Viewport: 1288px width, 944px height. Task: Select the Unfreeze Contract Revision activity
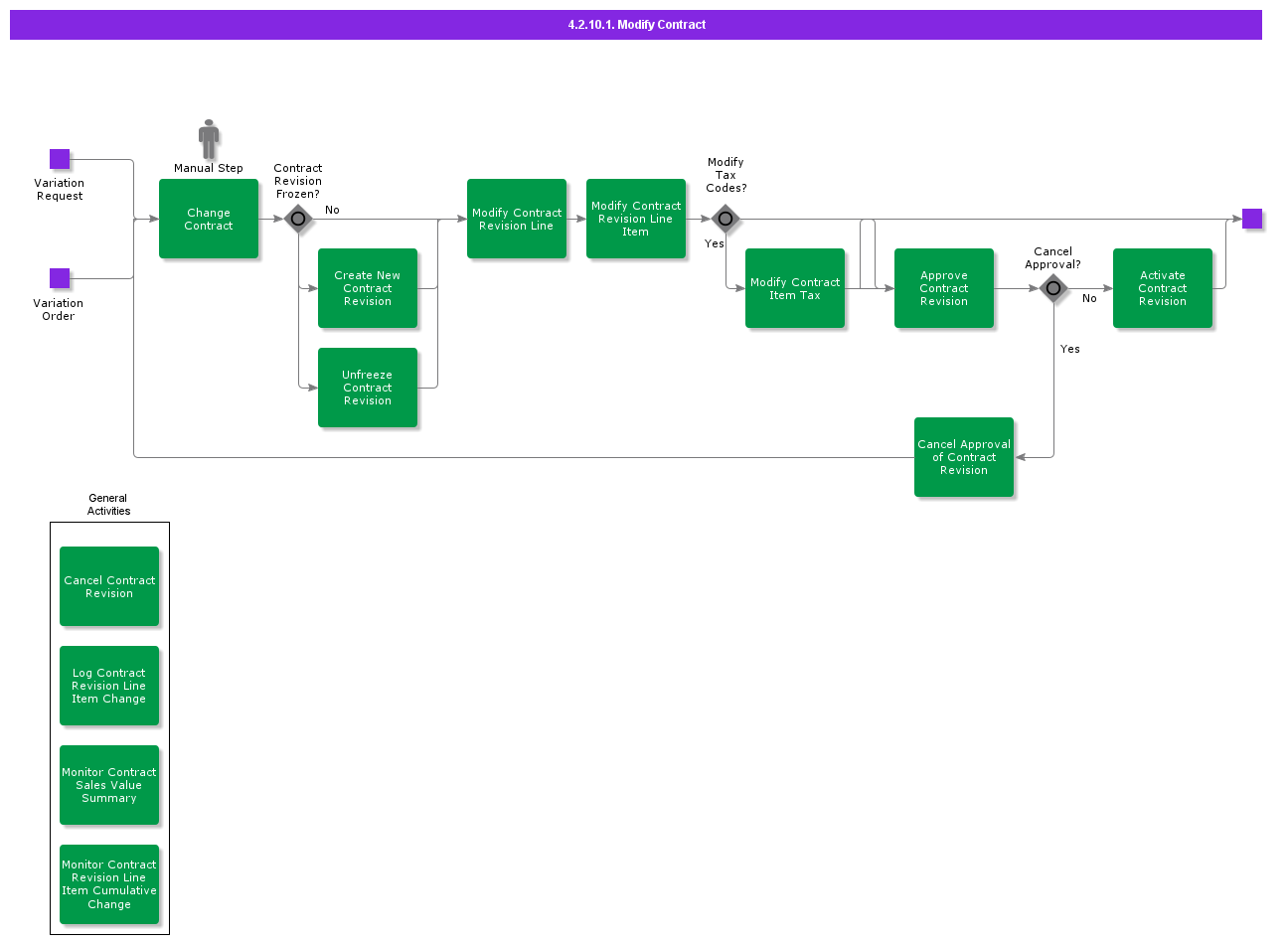(368, 388)
